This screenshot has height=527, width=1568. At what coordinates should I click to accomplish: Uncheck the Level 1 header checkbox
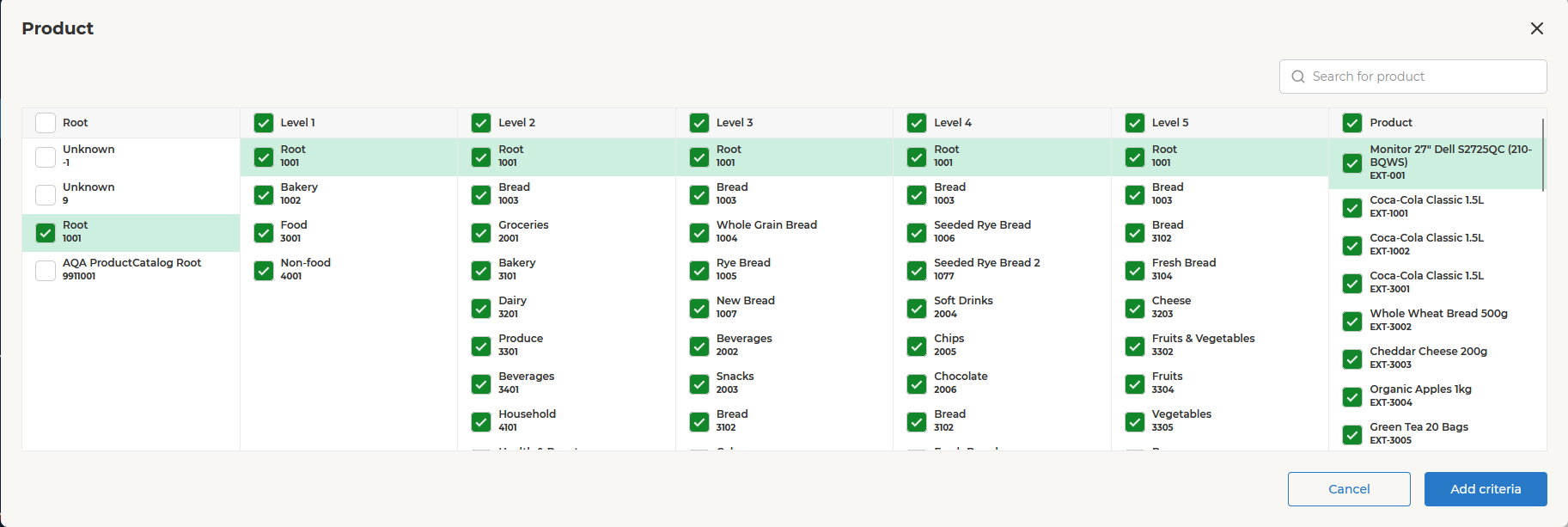(x=264, y=123)
